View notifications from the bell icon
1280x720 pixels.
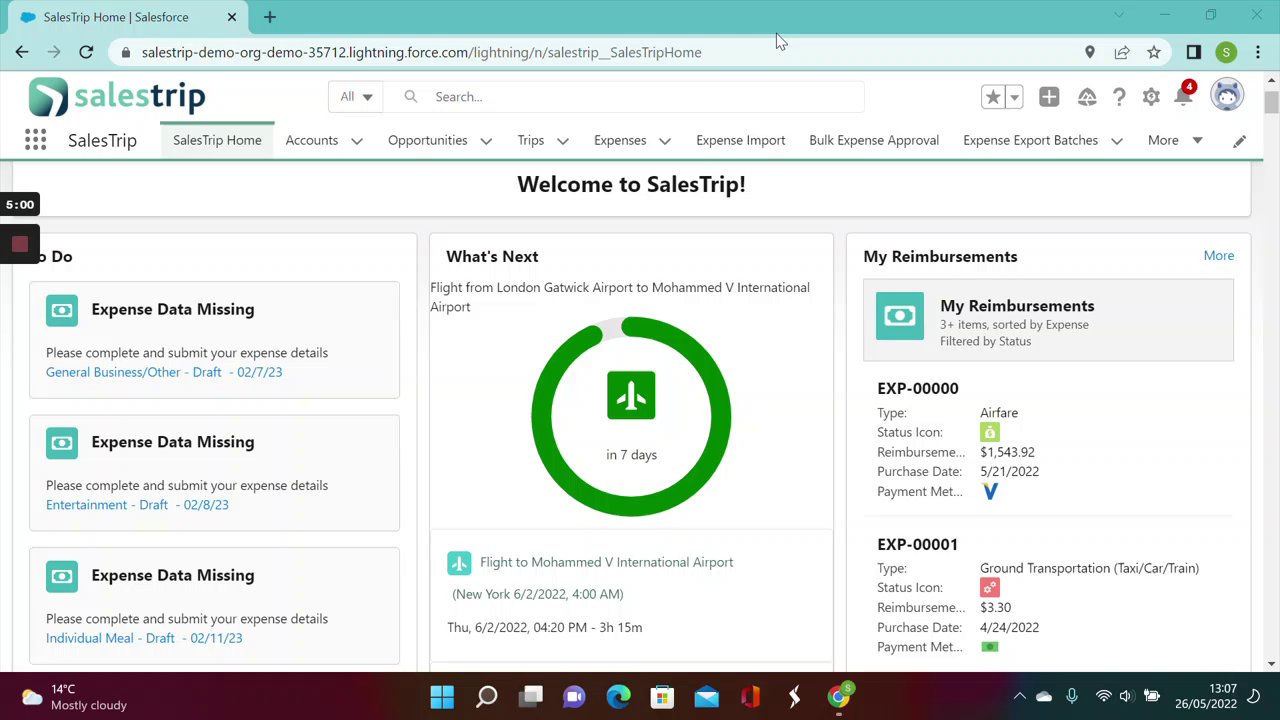tap(1183, 97)
